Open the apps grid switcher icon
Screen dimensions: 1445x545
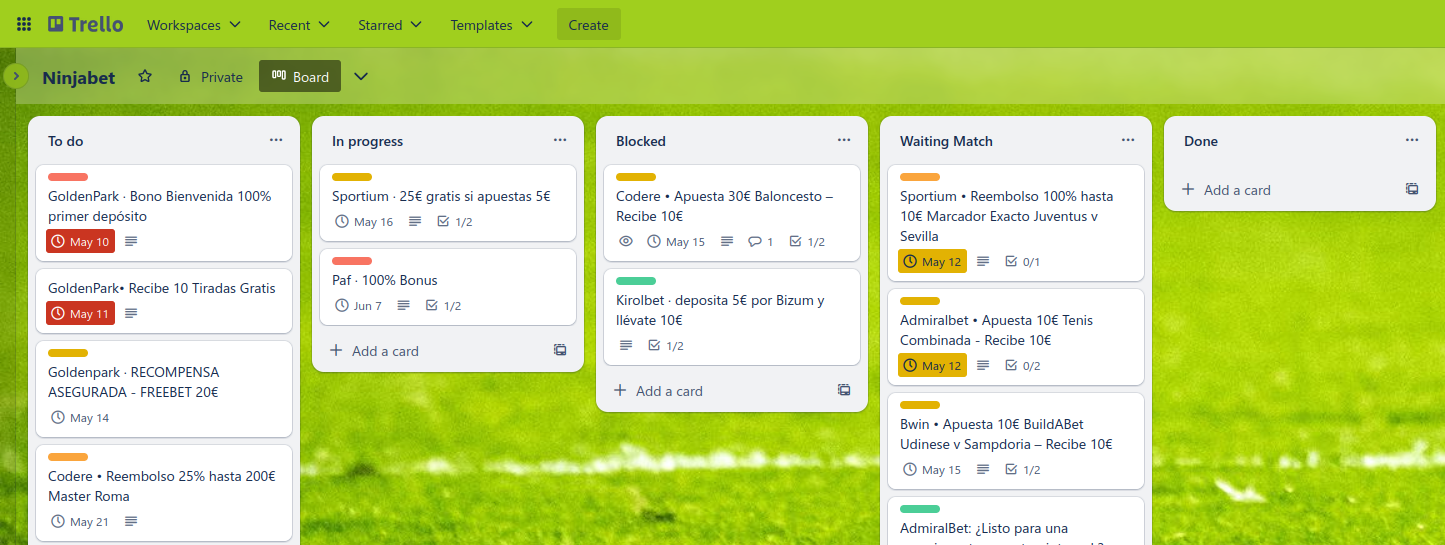pos(24,24)
